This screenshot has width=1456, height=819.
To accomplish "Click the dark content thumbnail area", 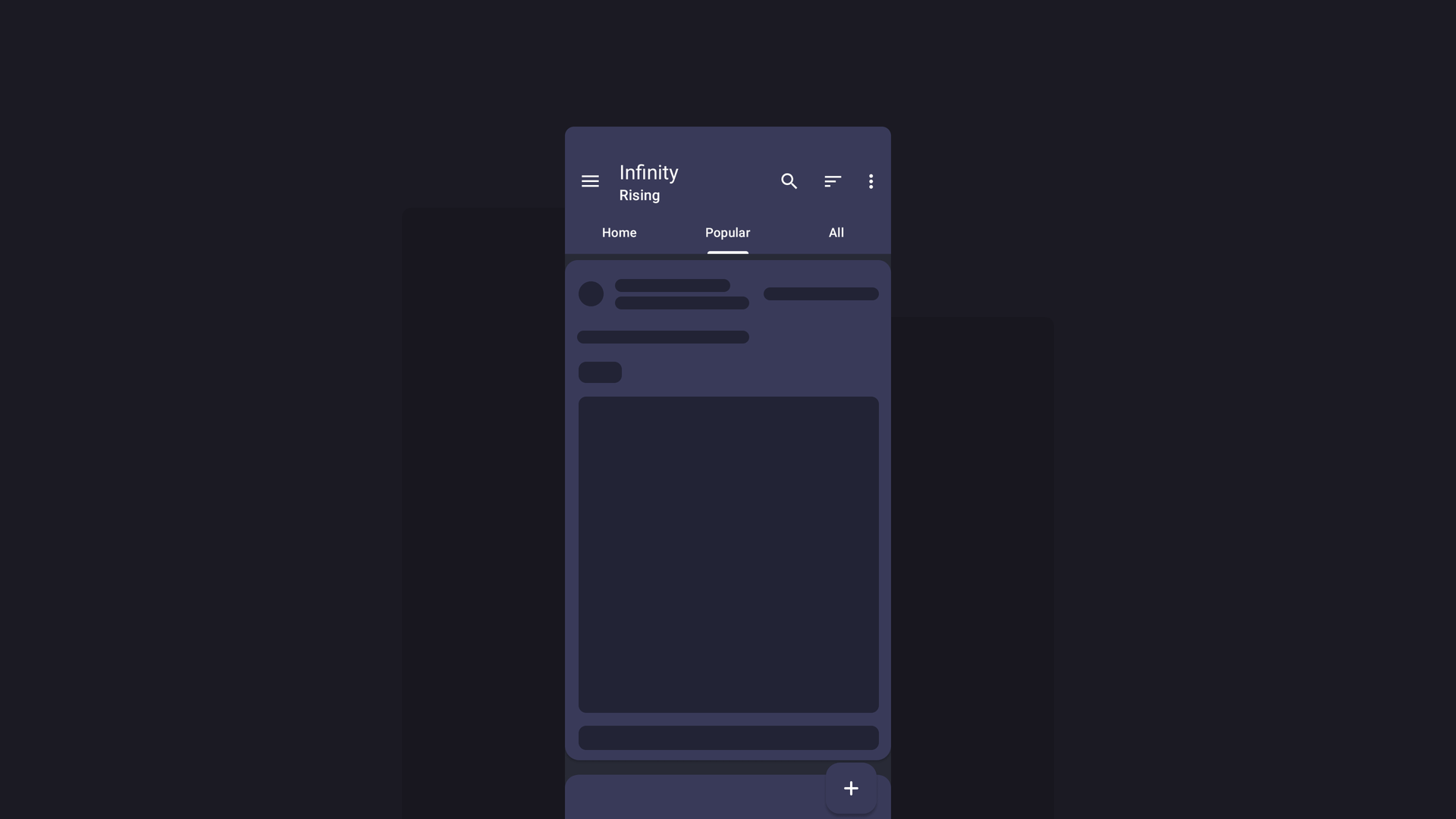I will (728, 554).
